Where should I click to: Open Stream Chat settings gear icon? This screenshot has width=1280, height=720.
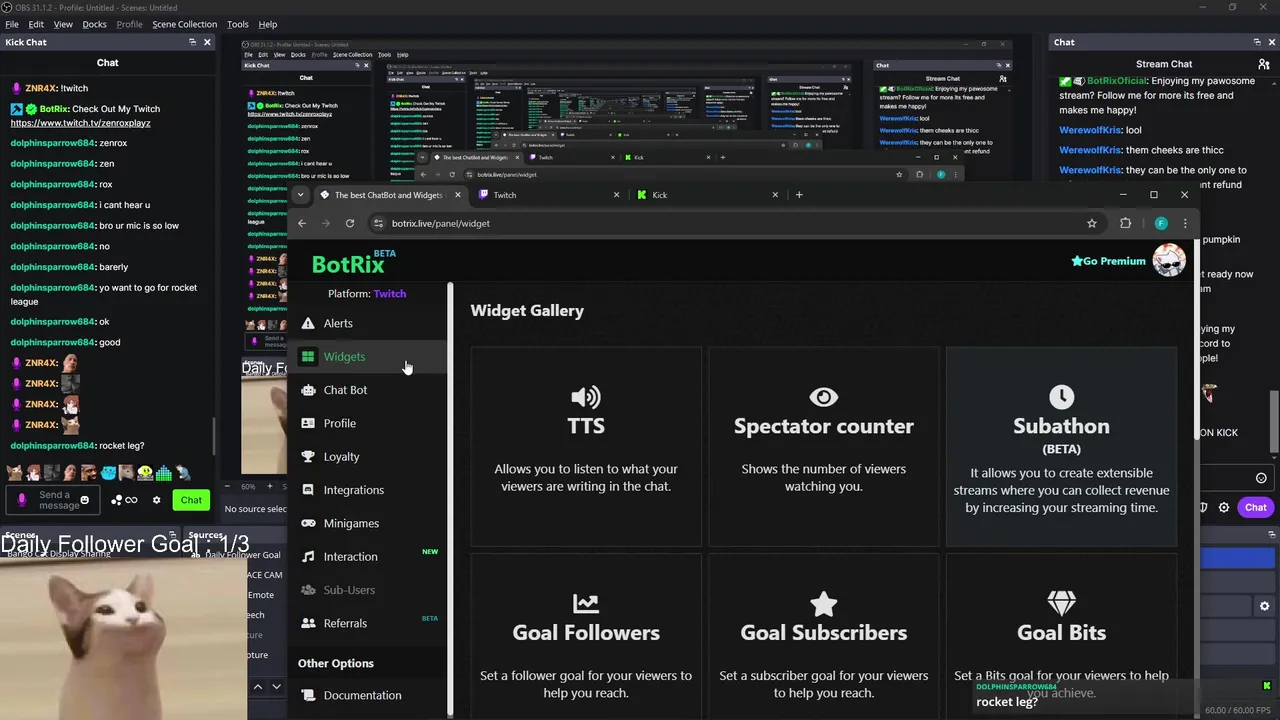point(1224,508)
